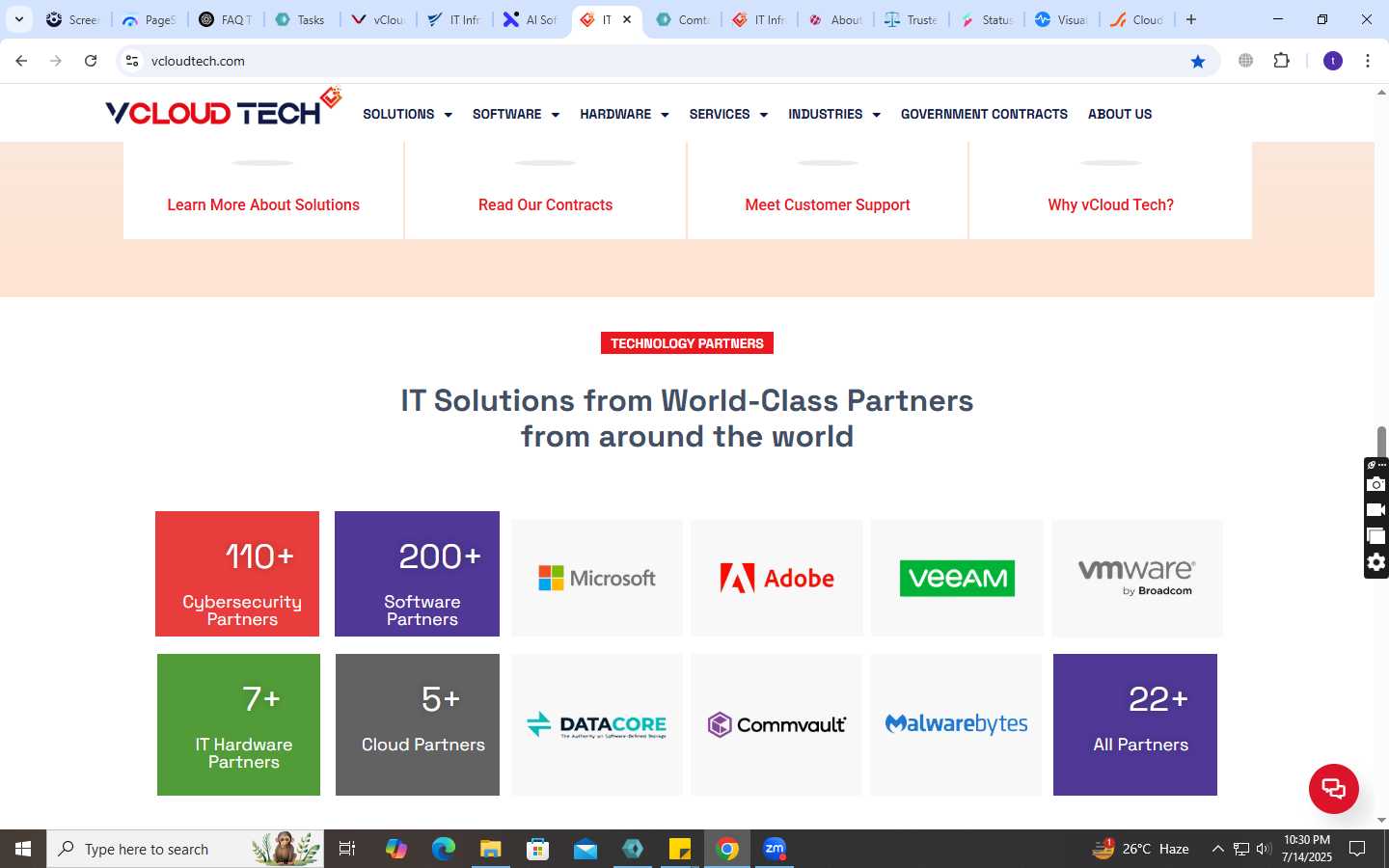
Task: Switch to the Truste browser tab
Action: [912, 19]
